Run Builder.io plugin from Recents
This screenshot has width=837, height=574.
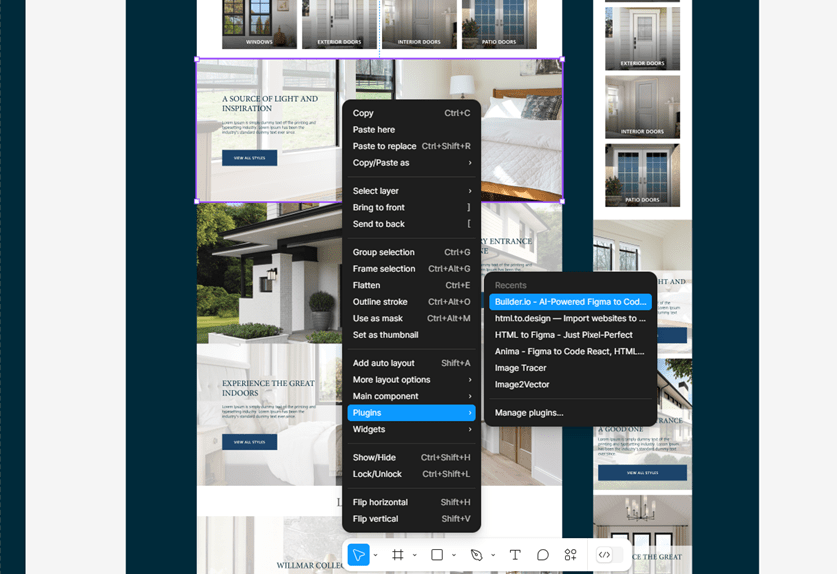click(x=570, y=302)
